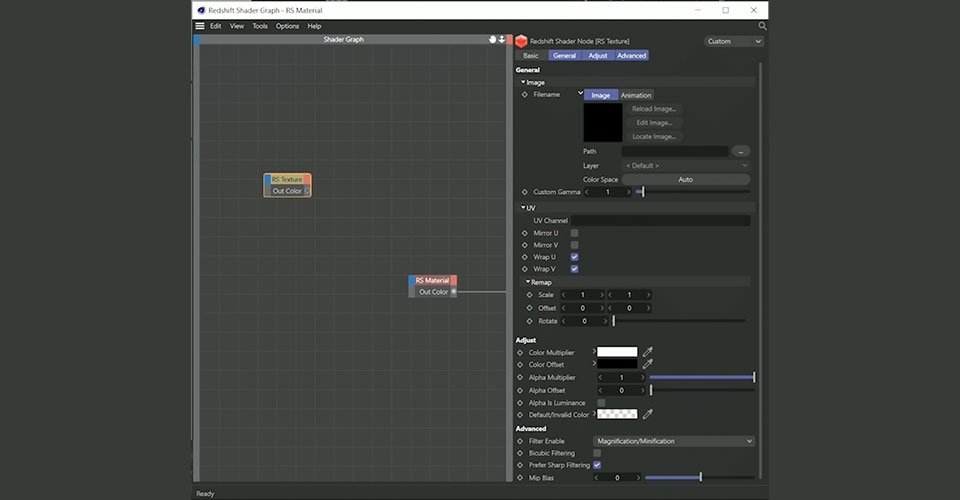
Task: Click the black Color Offset swatch
Action: [x=617, y=364]
